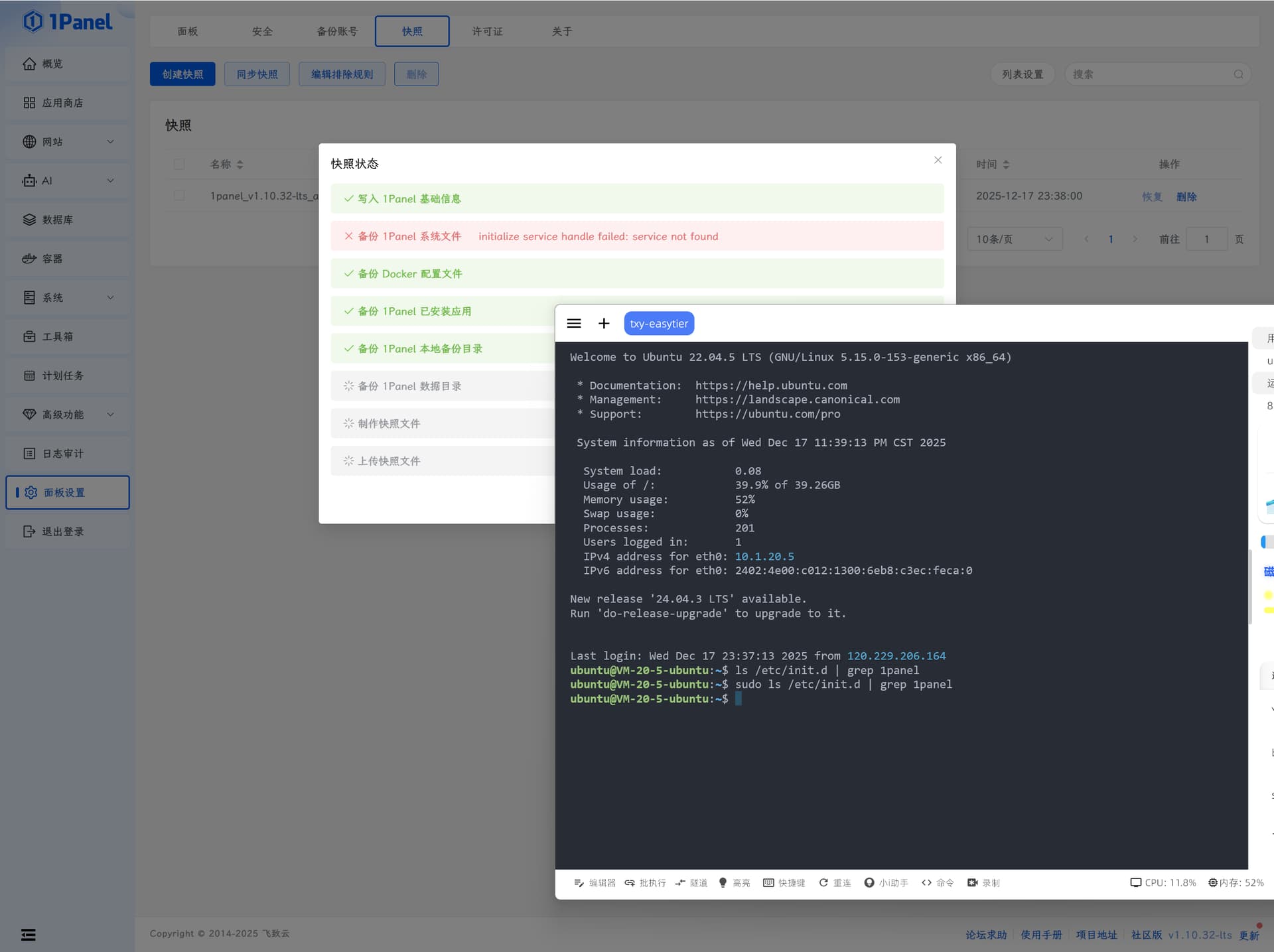Screen dimensions: 1274x952
Task: Select the txy-easytier terminal tab
Action: [x=658, y=323]
